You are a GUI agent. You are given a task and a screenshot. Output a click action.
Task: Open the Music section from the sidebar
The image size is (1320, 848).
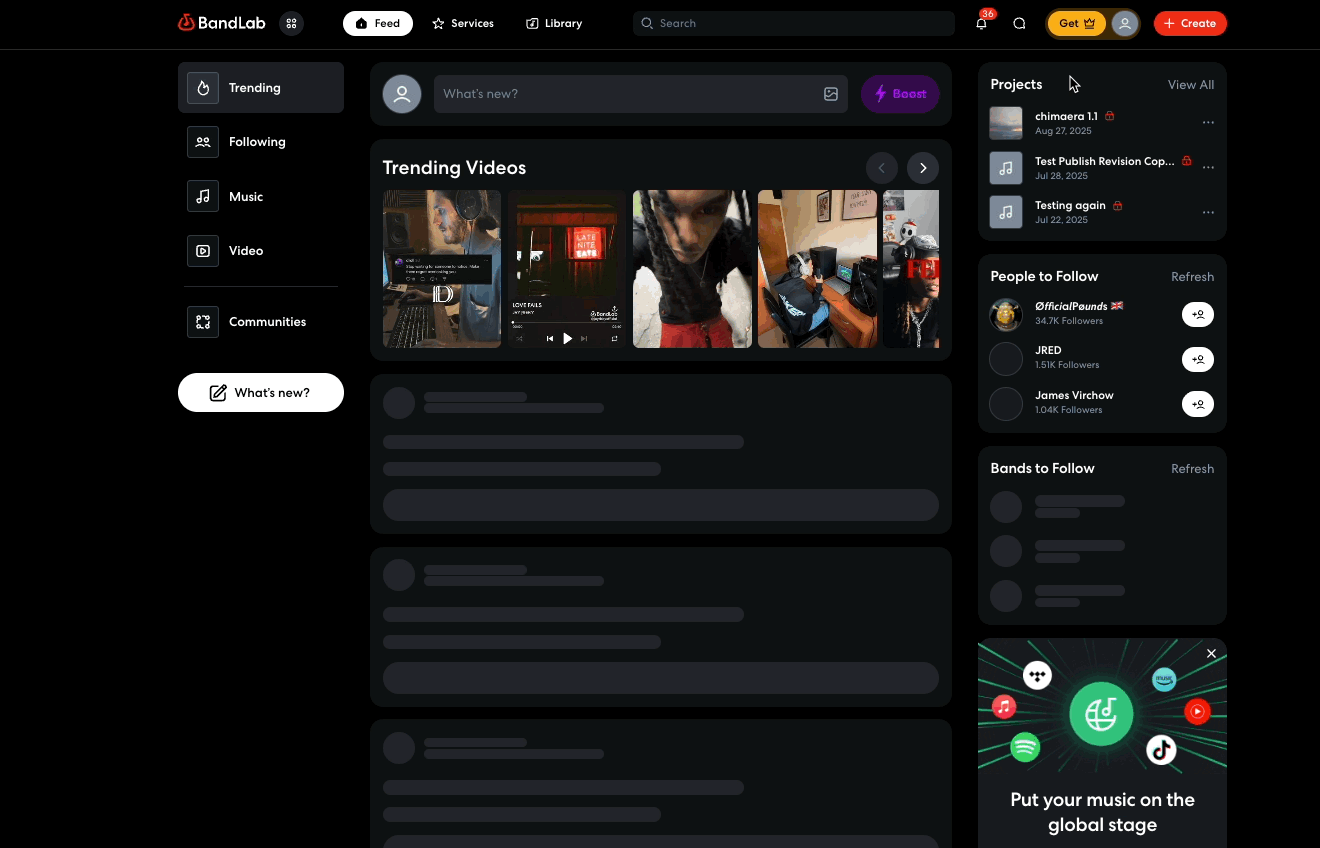(246, 196)
